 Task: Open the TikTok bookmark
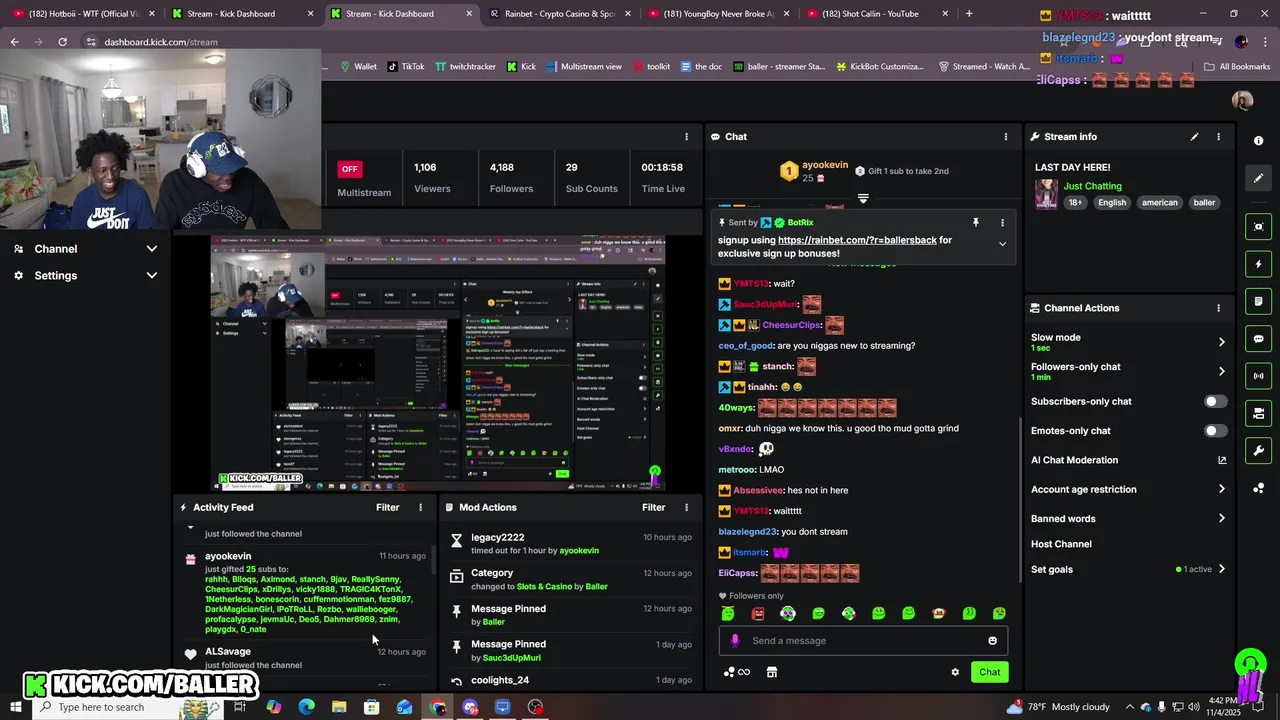(405, 67)
